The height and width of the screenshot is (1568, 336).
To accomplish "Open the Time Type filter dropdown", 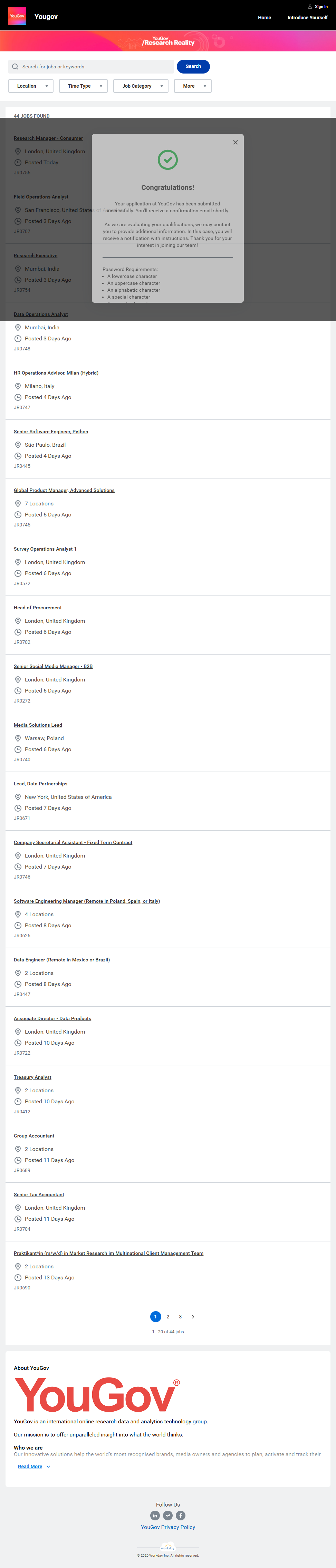I will 83,86.
